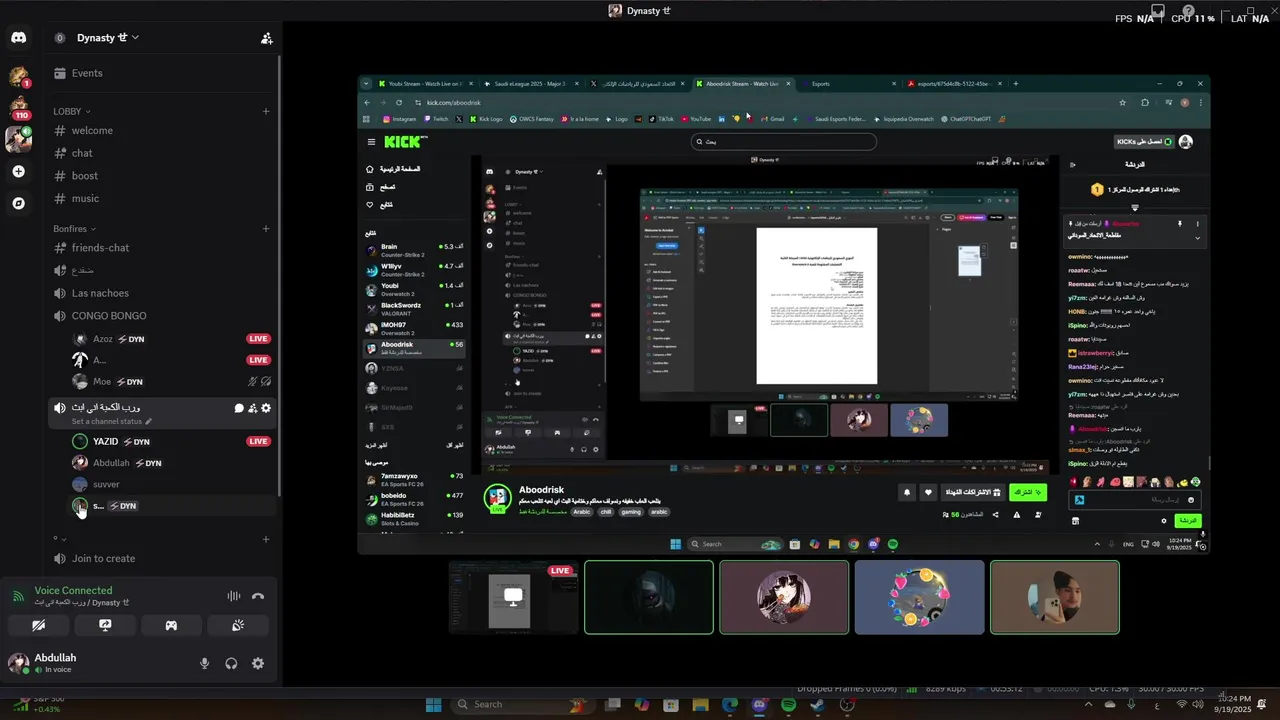Open settings gear of the active voice channel
This screenshot has width=1280, height=720.
tap(266, 408)
